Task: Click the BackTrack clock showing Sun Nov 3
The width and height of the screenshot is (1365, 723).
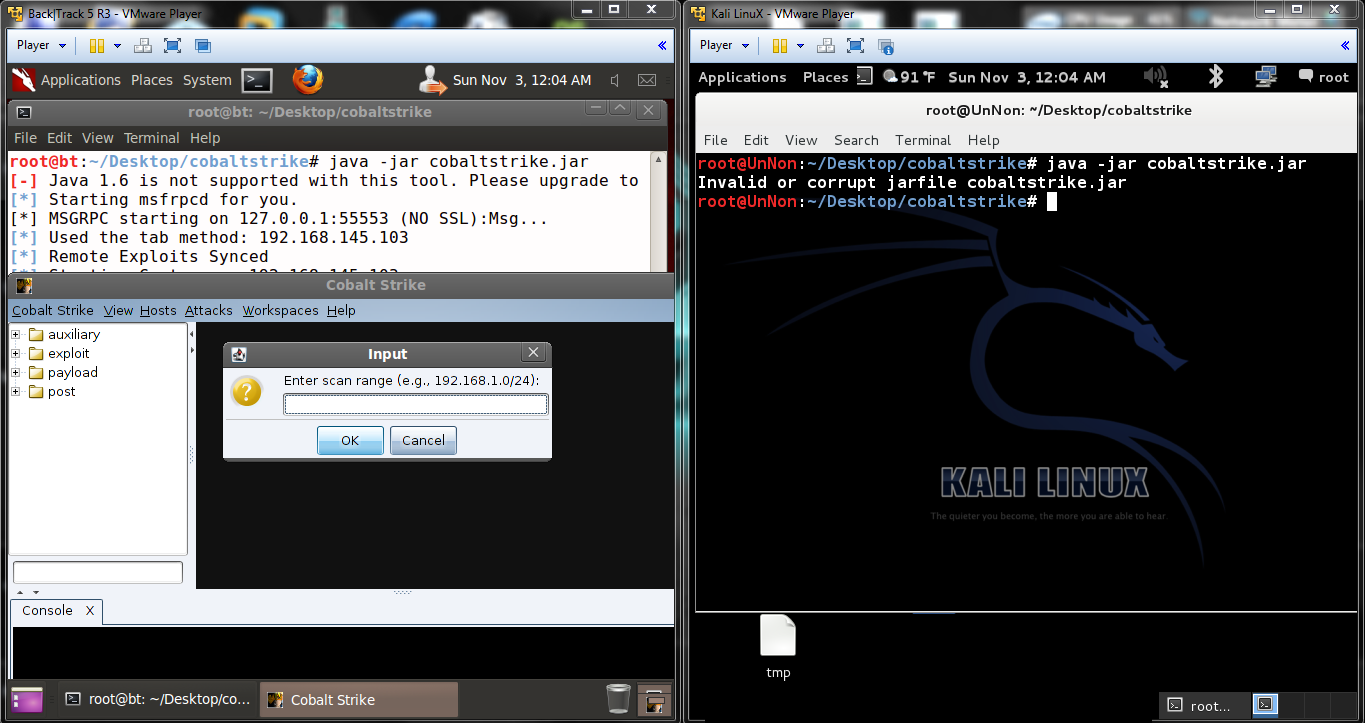Action: click(522, 80)
